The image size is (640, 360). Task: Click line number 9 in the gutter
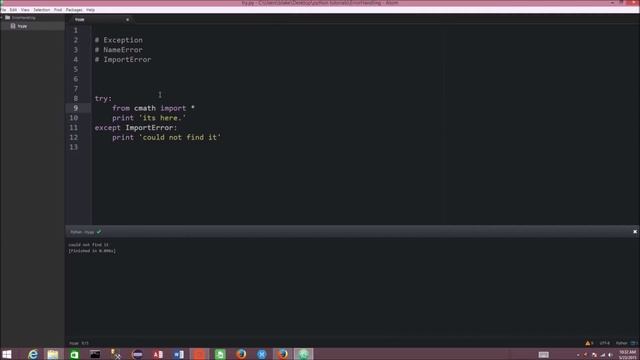[76, 108]
